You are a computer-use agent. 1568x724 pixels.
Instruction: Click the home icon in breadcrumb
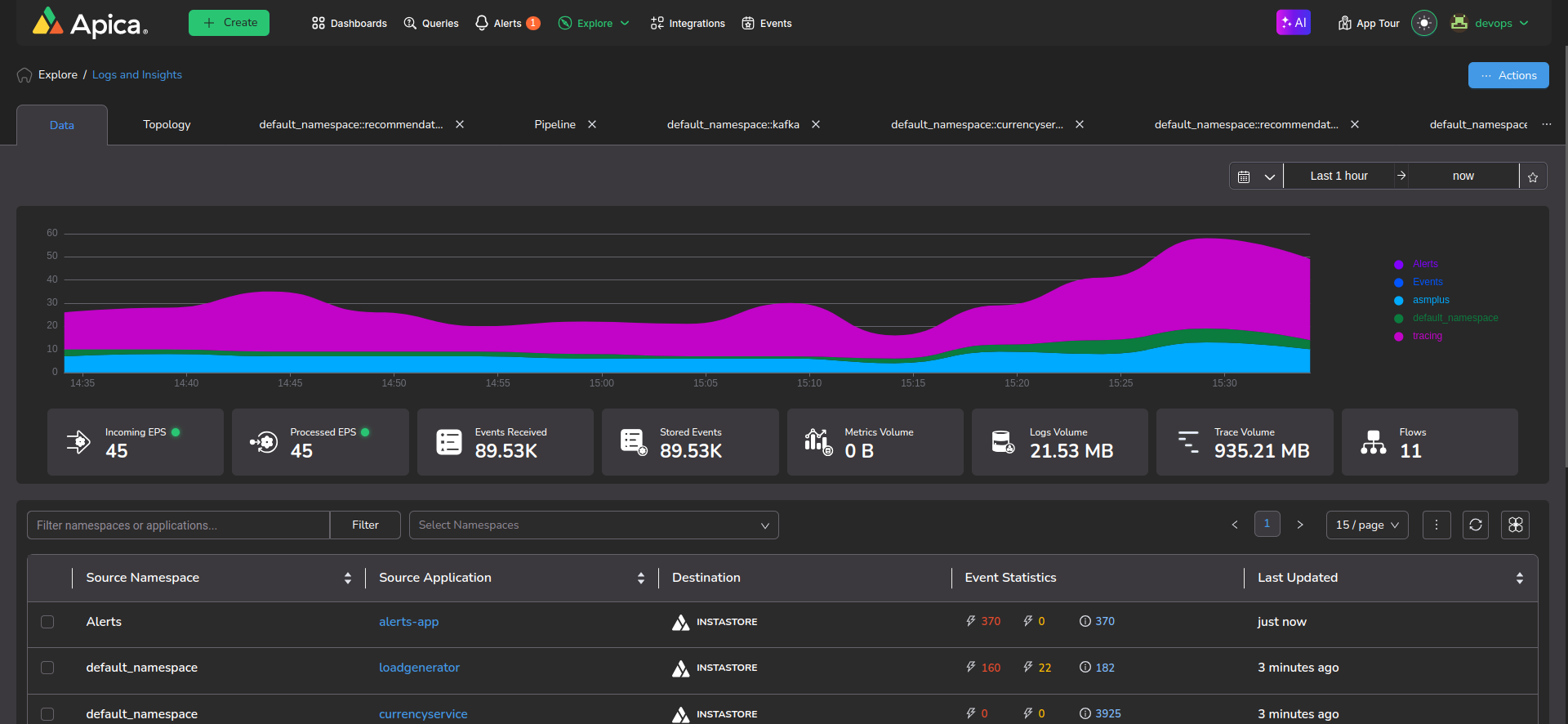[24, 75]
